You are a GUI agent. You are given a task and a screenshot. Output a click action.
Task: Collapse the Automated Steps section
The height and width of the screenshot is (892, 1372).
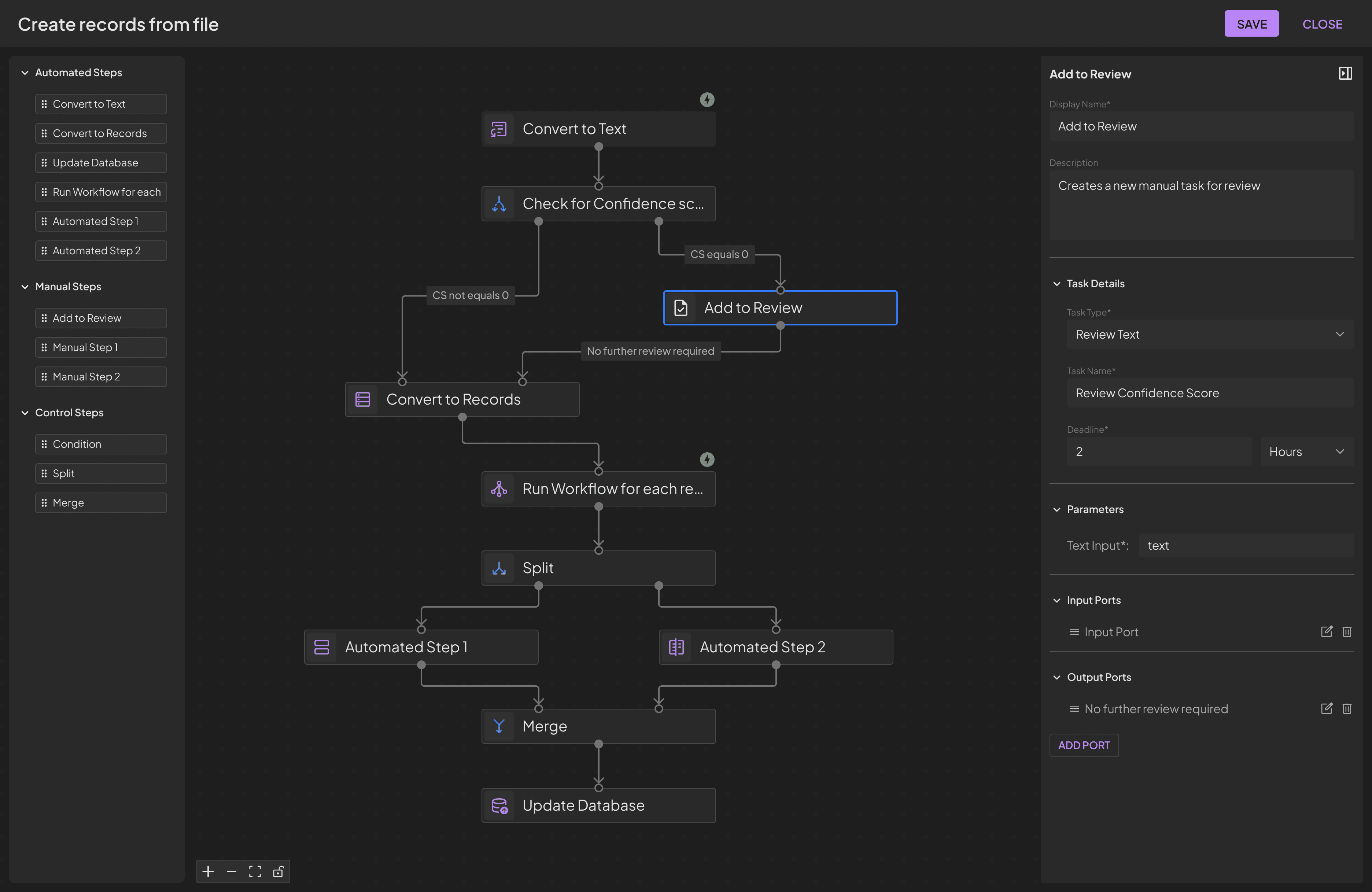pyautogui.click(x=25, y=73)
